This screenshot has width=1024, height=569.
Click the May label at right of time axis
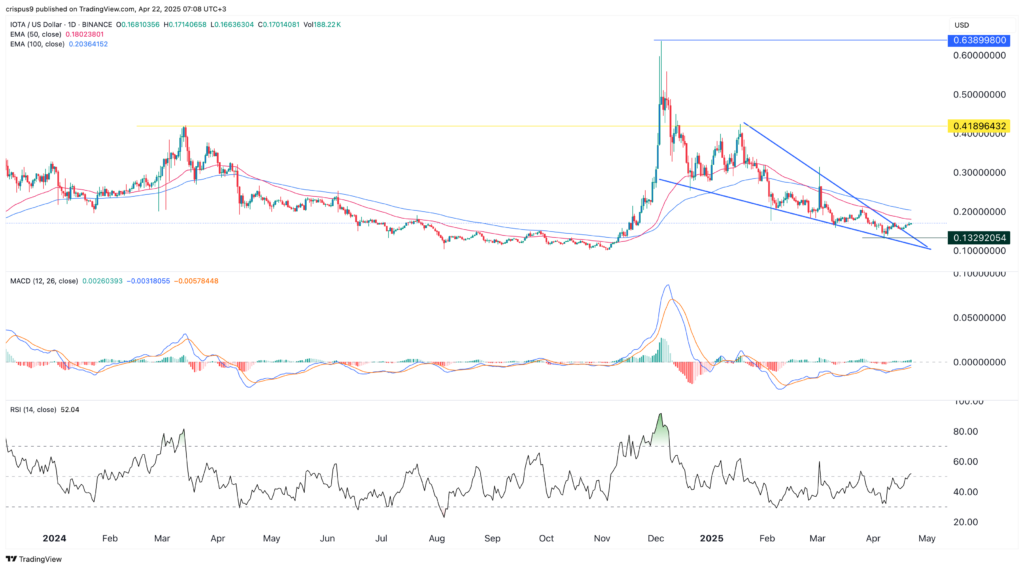coord(927,538)
